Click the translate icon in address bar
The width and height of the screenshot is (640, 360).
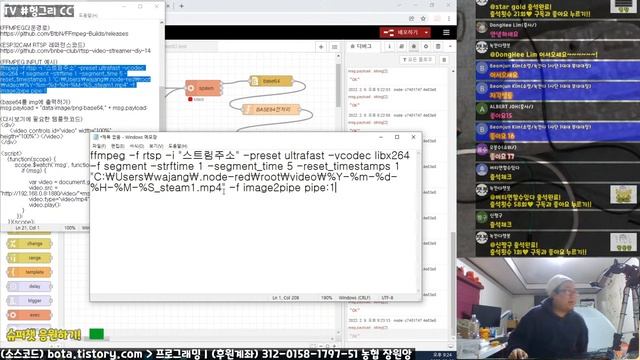tap(411, 18)
